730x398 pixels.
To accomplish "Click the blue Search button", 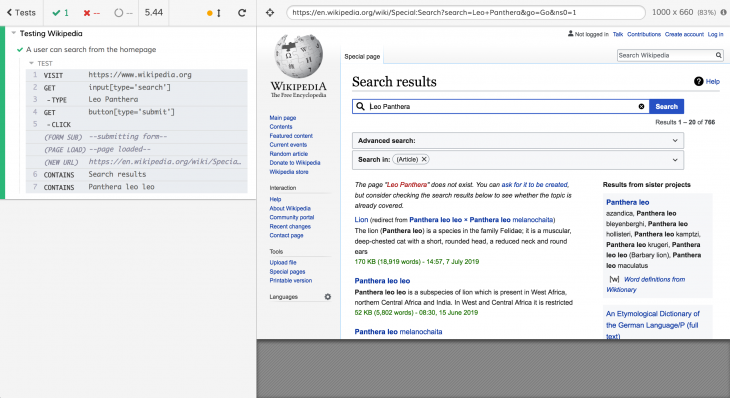I will click(x=666, y=107).
